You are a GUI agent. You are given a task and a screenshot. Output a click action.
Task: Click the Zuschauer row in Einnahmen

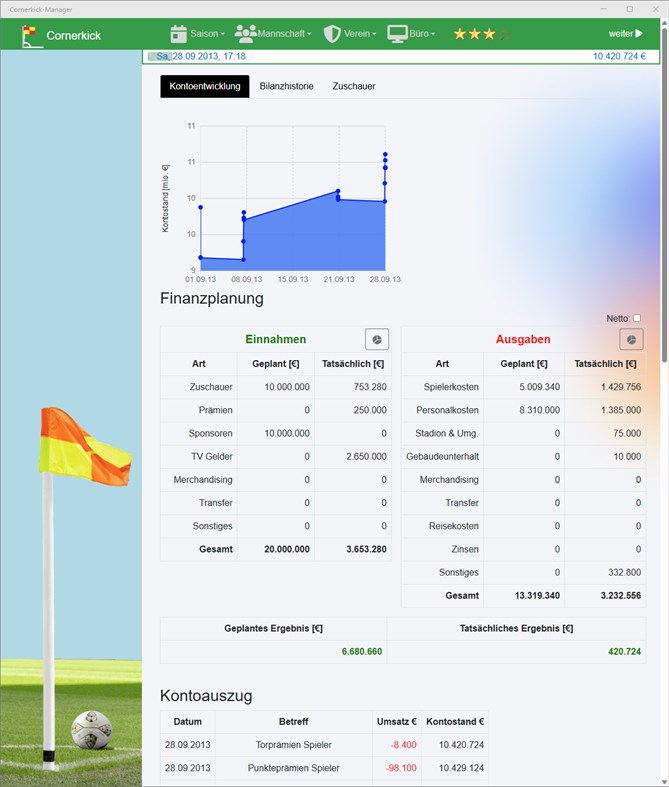coord(276,387)
